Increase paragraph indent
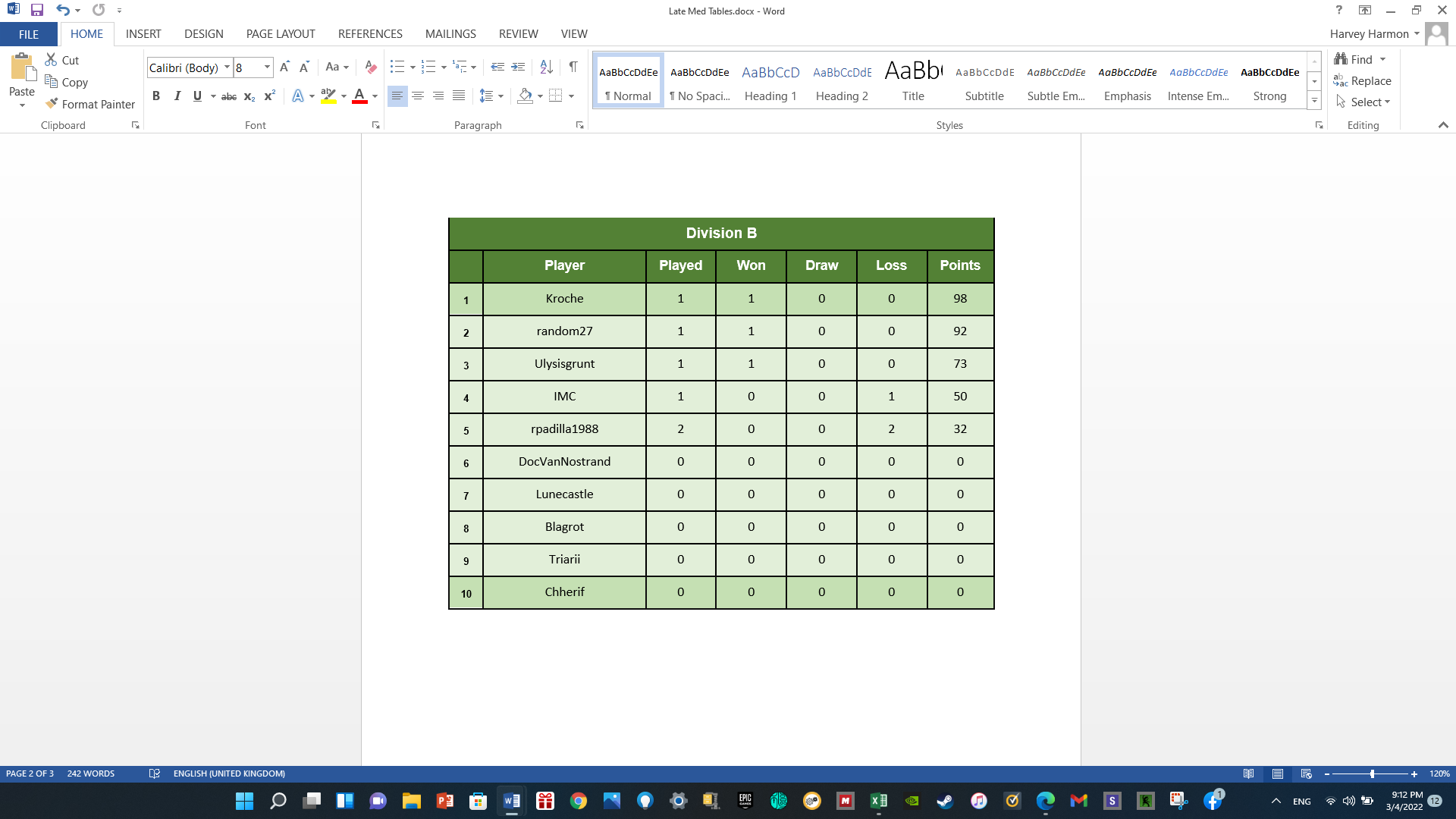Image resolution: width=1456 pixels, height=819 pixels. tap(518, 67)
